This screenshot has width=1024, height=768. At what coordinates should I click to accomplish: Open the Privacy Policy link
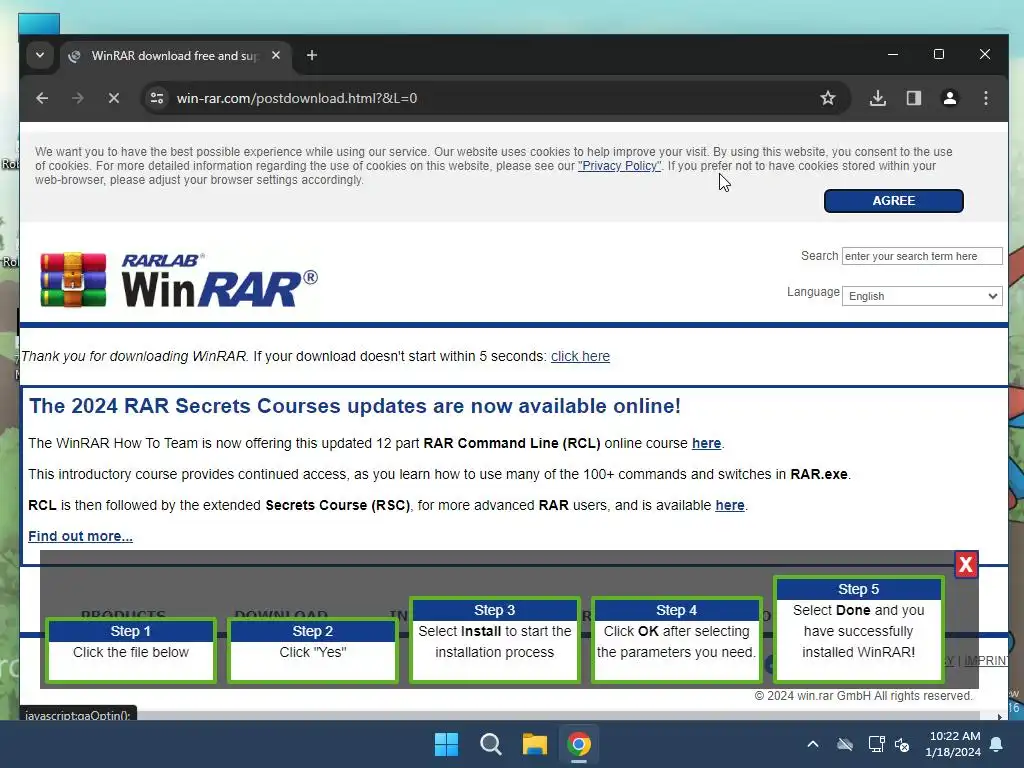[619, 166]
